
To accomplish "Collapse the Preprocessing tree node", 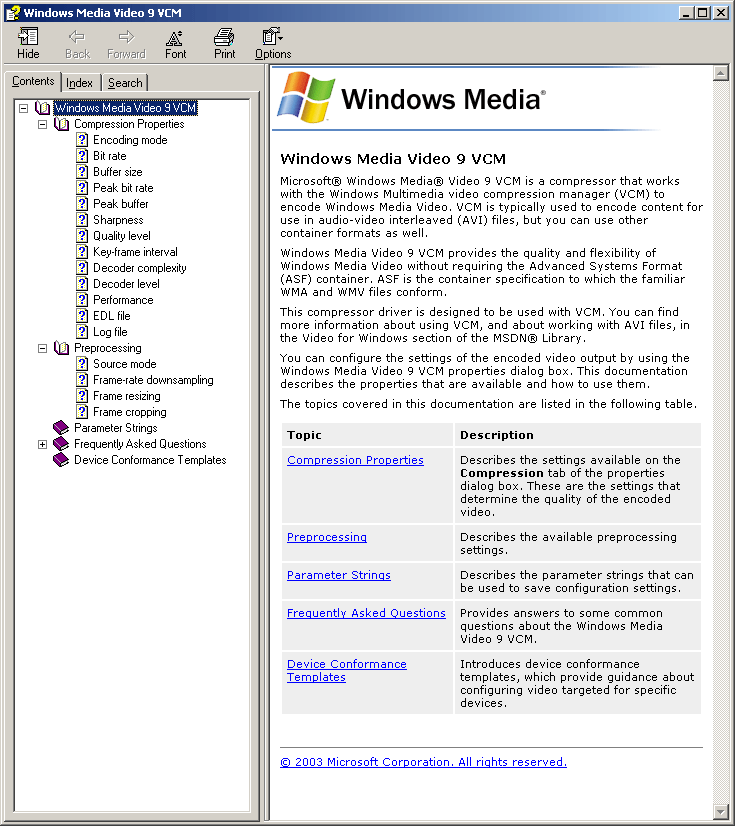I will (42, 349).
